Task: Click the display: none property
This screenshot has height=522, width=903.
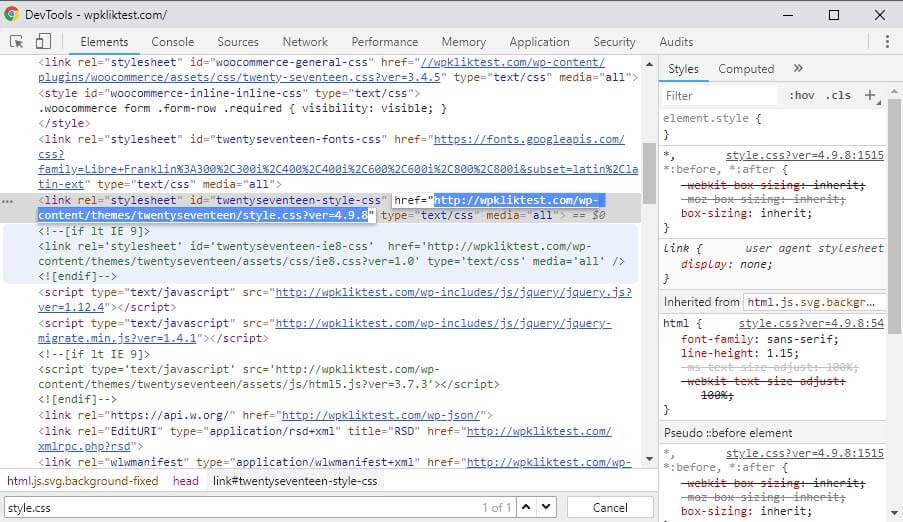Action: pos(726,264)
